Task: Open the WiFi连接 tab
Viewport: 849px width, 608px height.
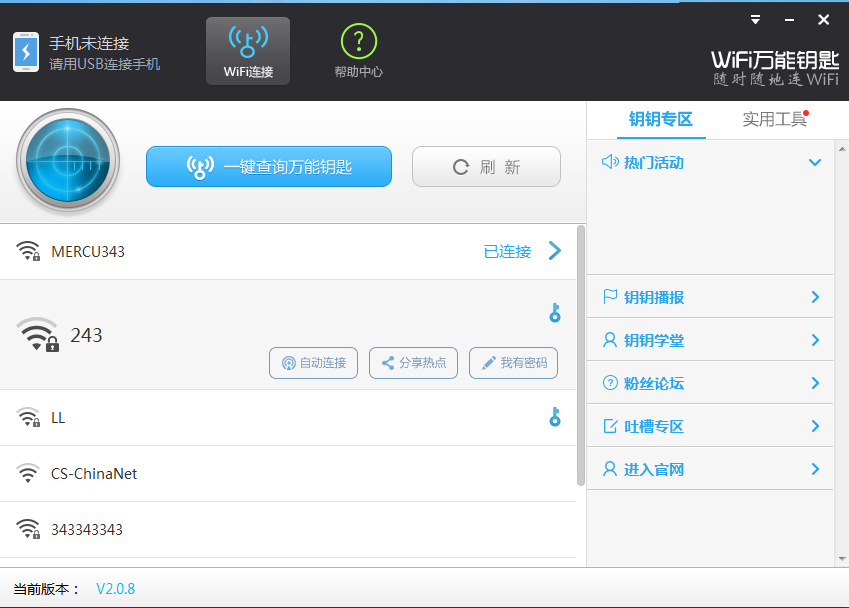Action: tap(248, 51)
